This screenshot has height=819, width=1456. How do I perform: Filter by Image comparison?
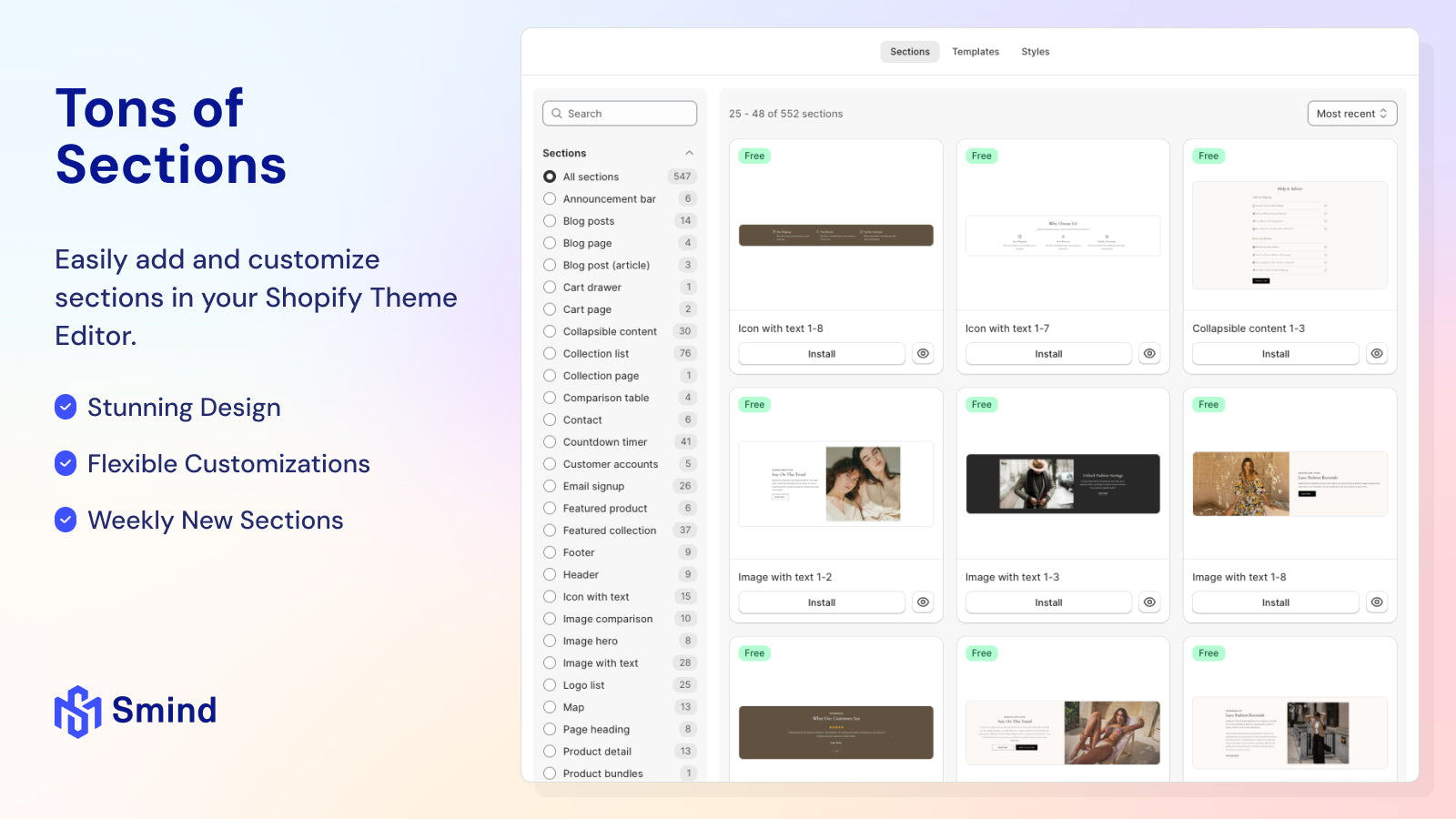click(550, 619)
